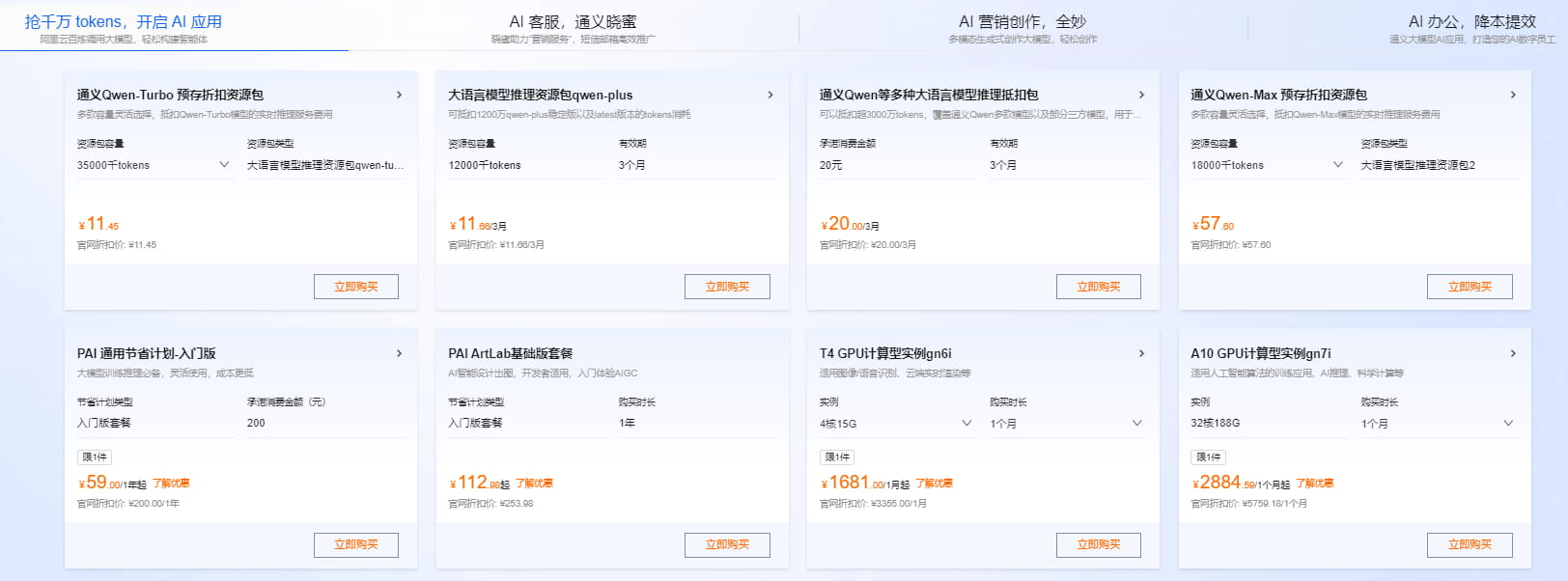Screen dimensions: 1568x581
Task: Open the 通义Qwen-Turbo 预存折扣资源包 title
Action: coord(170,95)
